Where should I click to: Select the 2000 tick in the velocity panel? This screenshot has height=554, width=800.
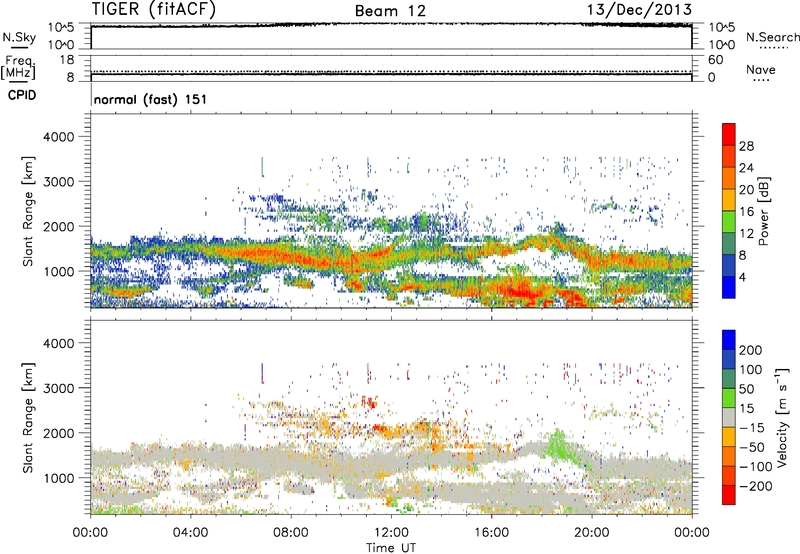pos(59,433)
